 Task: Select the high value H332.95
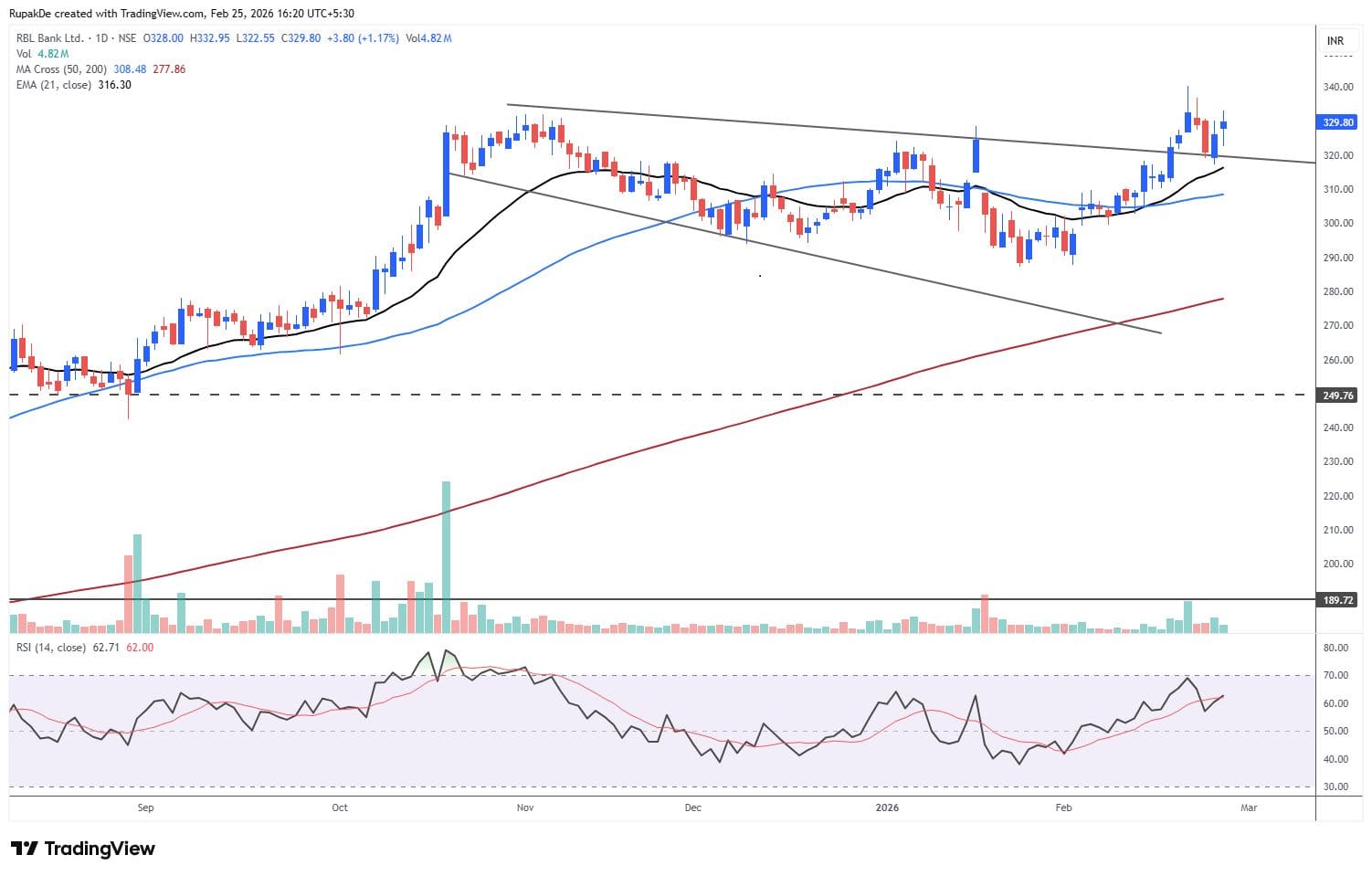click(209, 38)
